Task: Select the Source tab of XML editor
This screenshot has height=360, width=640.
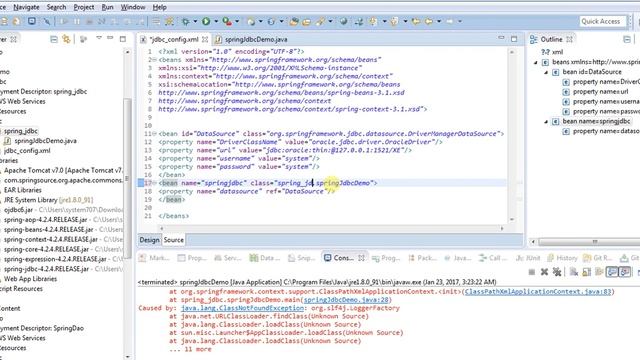Action: click(173, 240)
